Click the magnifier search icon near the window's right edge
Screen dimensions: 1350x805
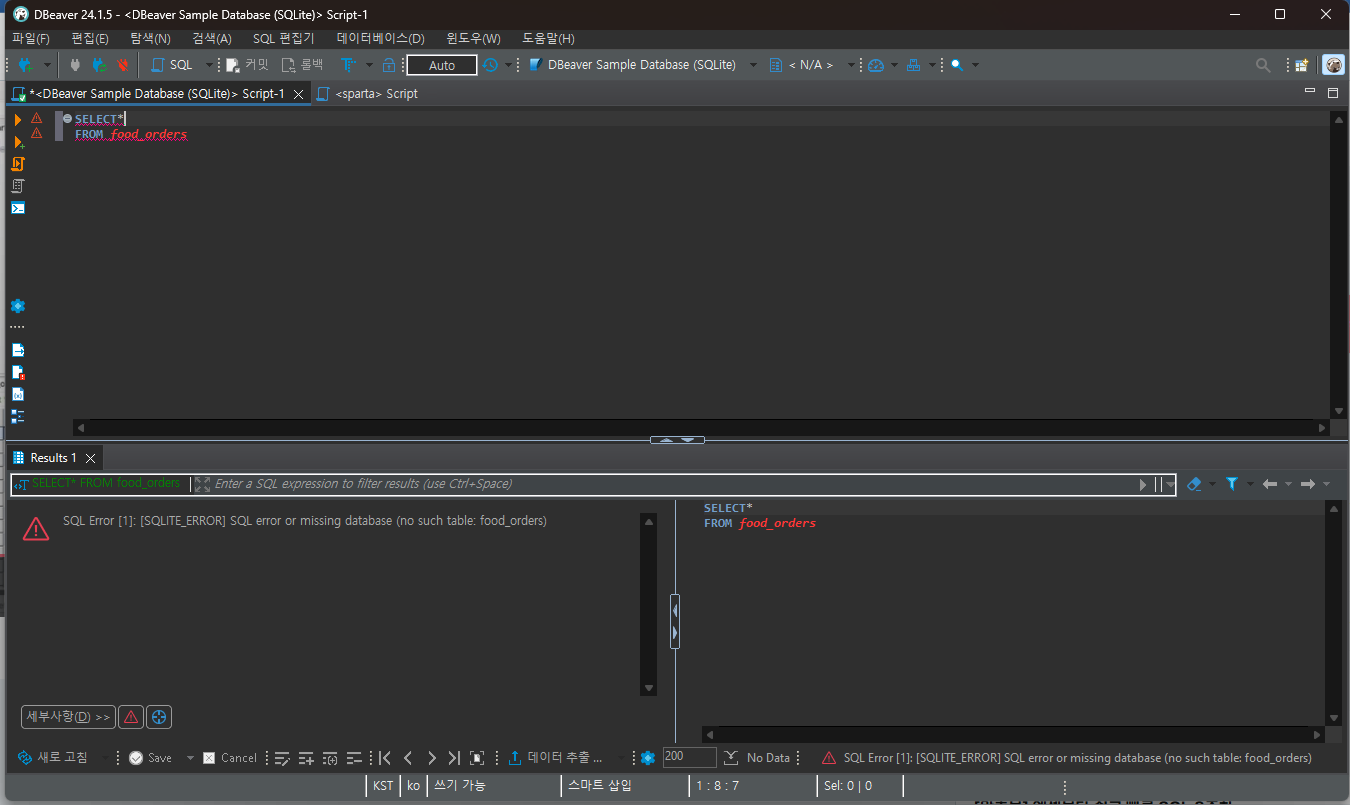[1264, 65]
